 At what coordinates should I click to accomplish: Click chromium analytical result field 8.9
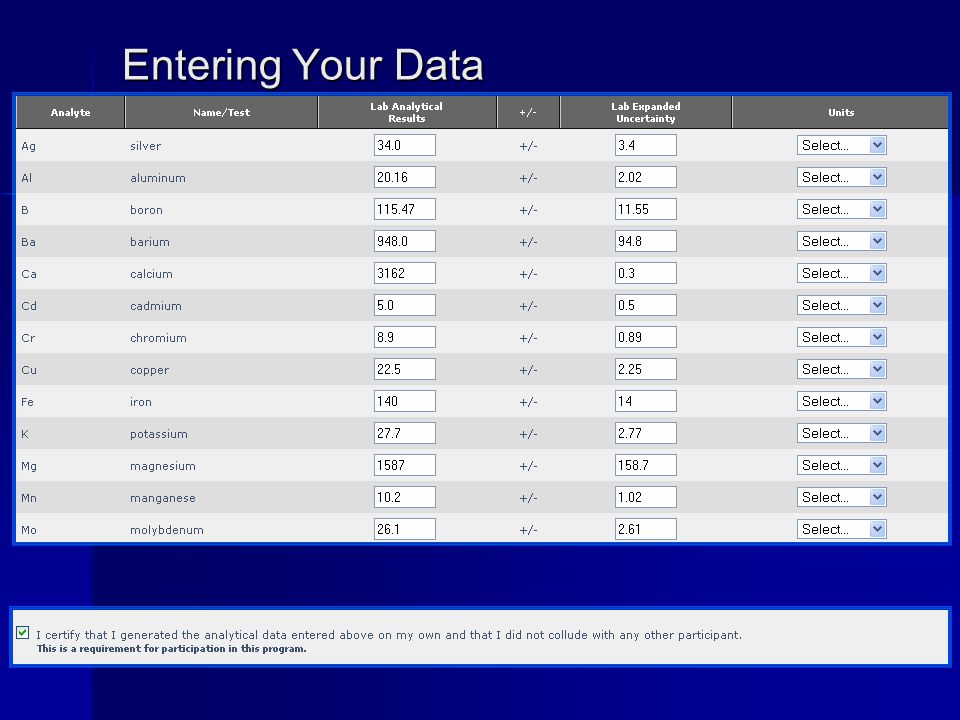pyautogui.click(x=405, y=337)
